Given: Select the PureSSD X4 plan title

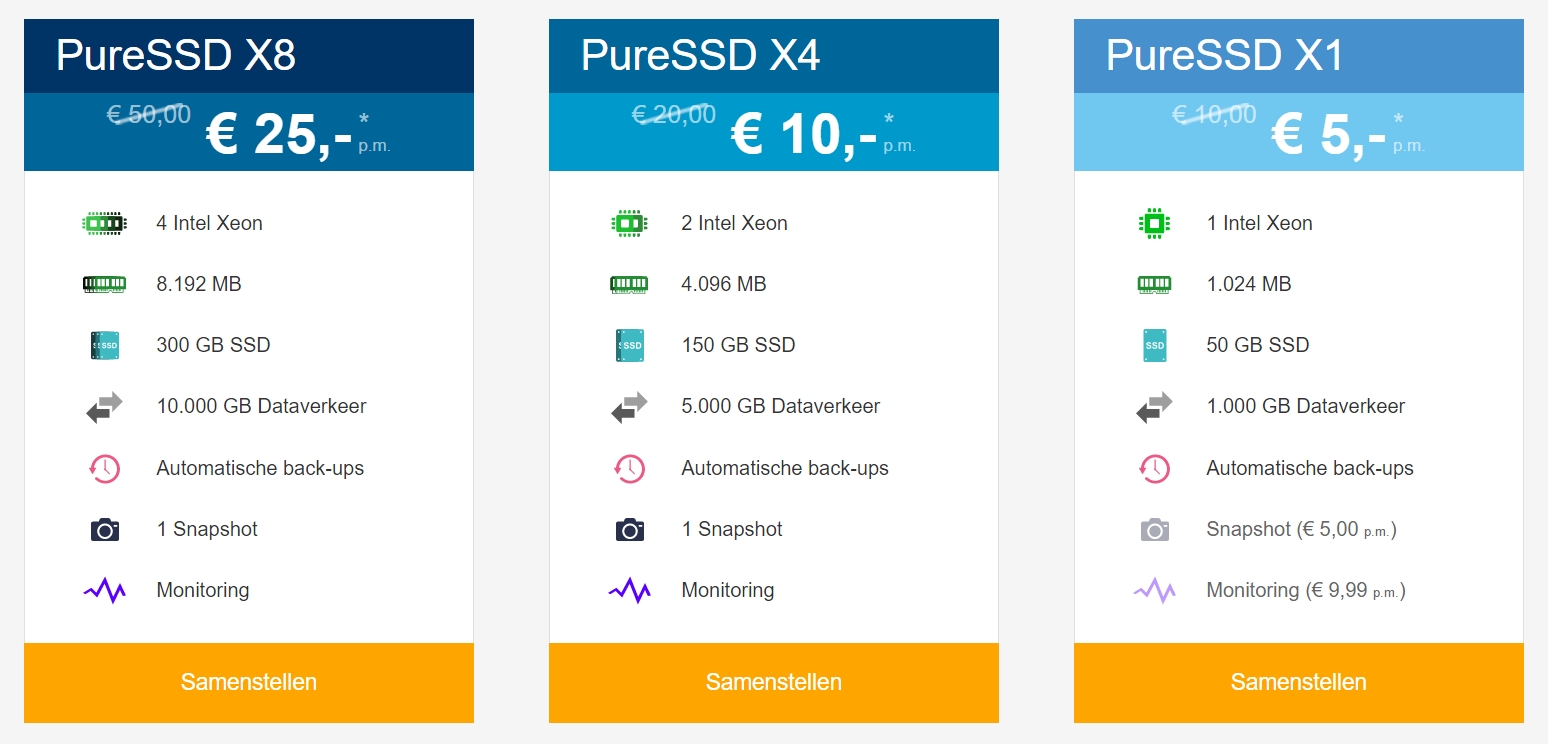Looking at the screenshot, I should coord(700,56).
